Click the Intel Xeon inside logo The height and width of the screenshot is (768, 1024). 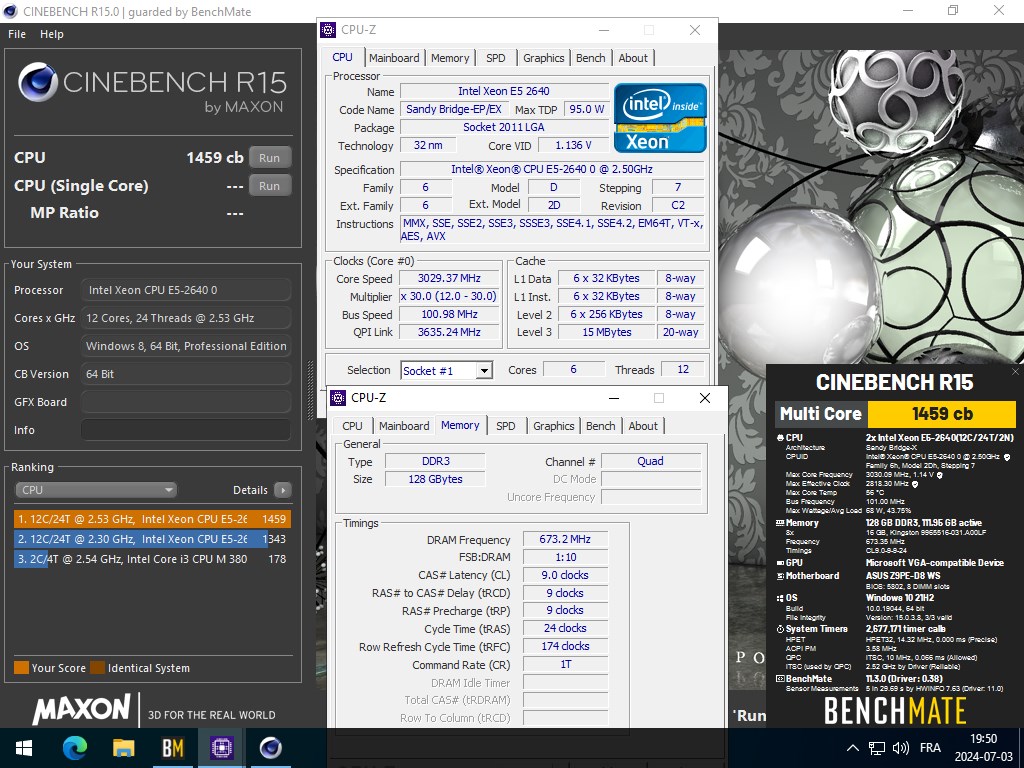click(x=660, y=118)
